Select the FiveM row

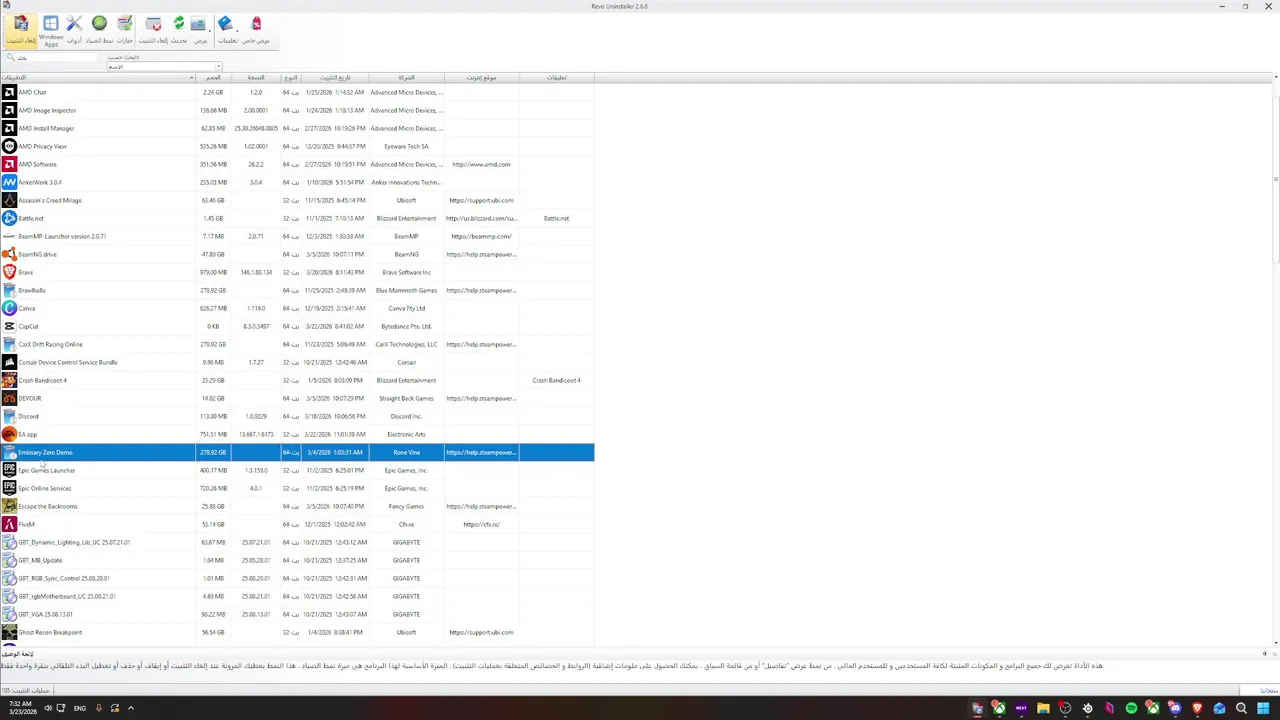(x=297, y=524)
